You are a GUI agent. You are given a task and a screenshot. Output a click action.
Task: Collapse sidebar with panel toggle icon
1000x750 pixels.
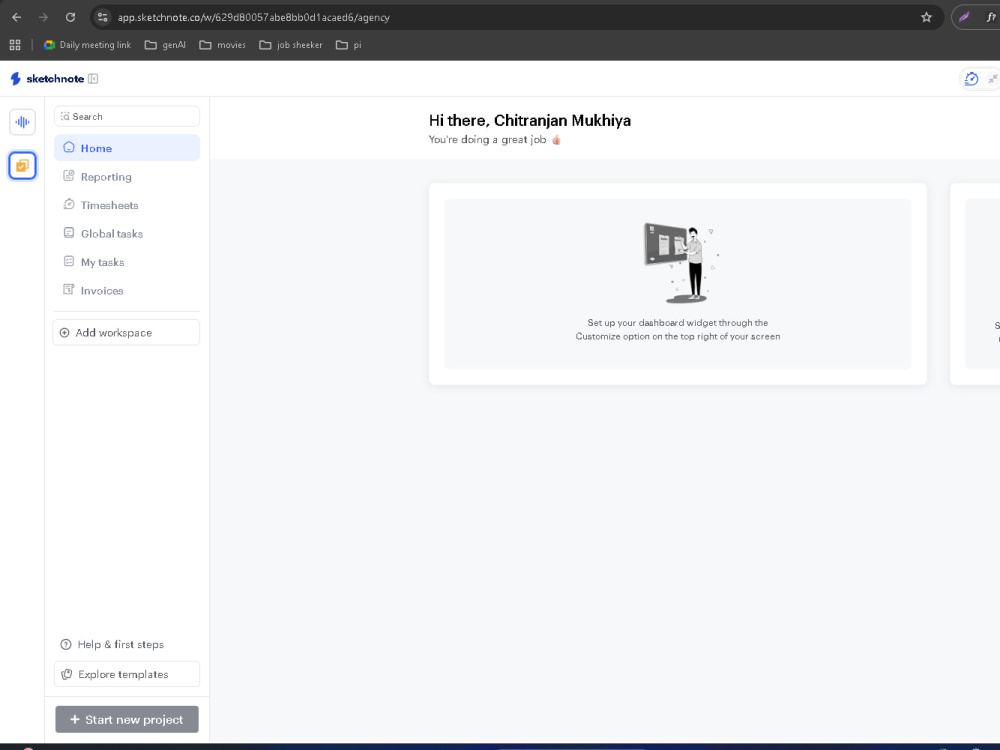[93, 78]
